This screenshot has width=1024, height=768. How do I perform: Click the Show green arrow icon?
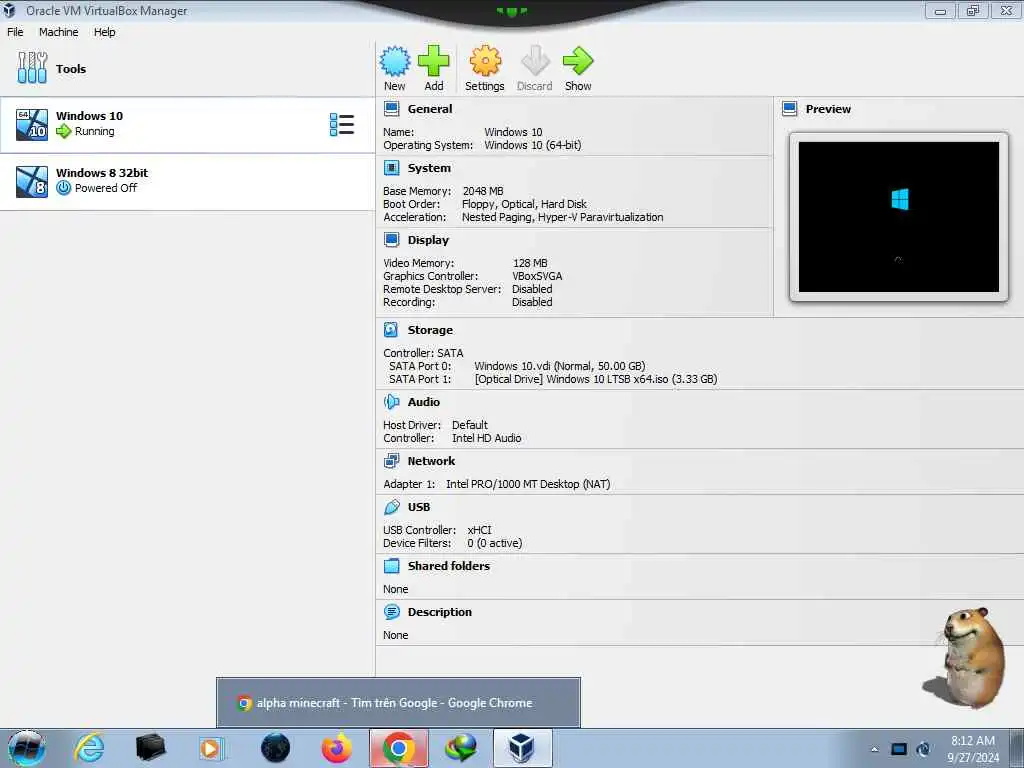[x=578, y=61]
